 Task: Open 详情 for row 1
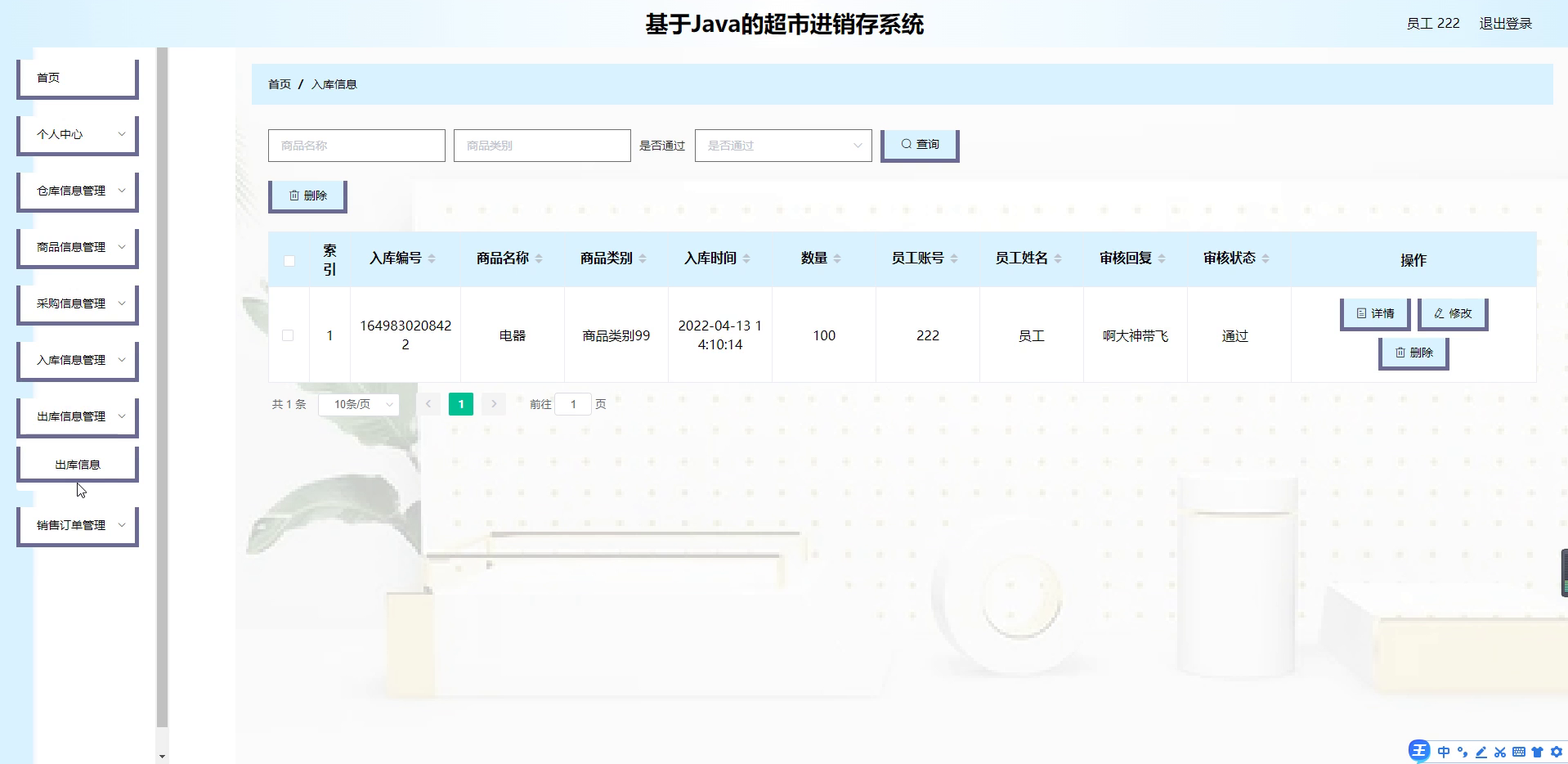click(x=1375, y=314)
